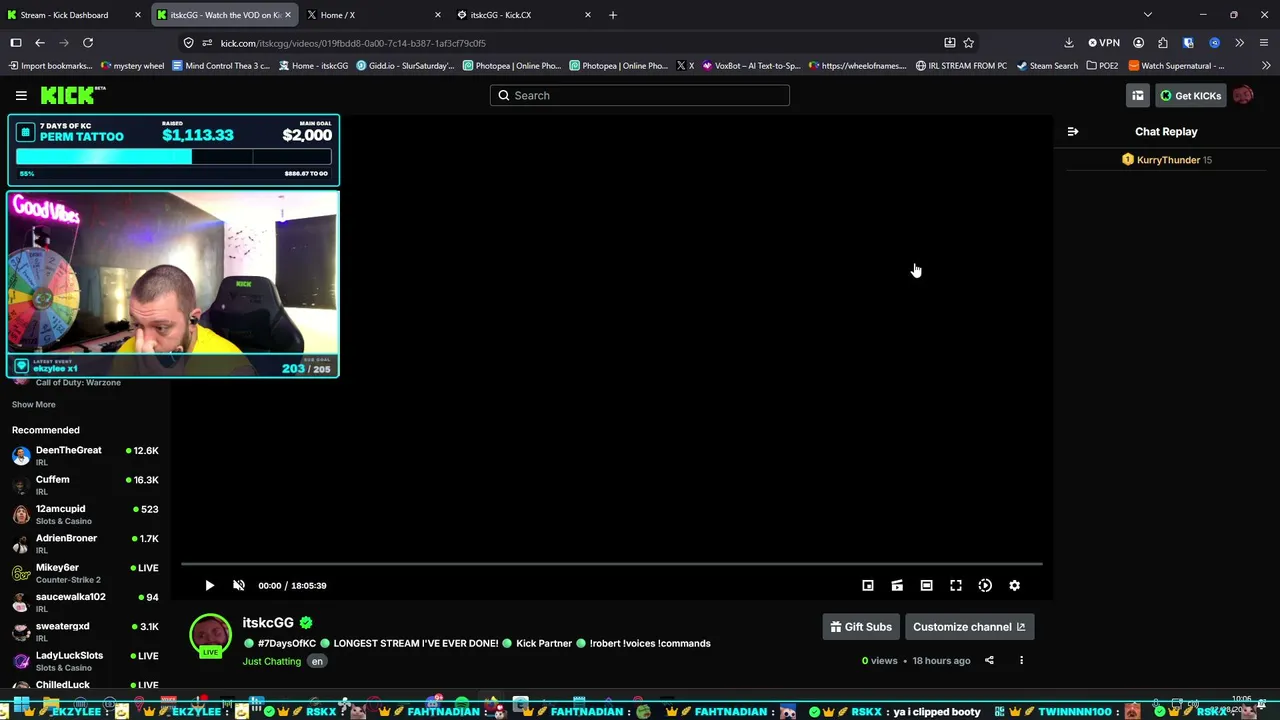Open IRL STREAM FROM PC bookmark

[x=961, y=66]
